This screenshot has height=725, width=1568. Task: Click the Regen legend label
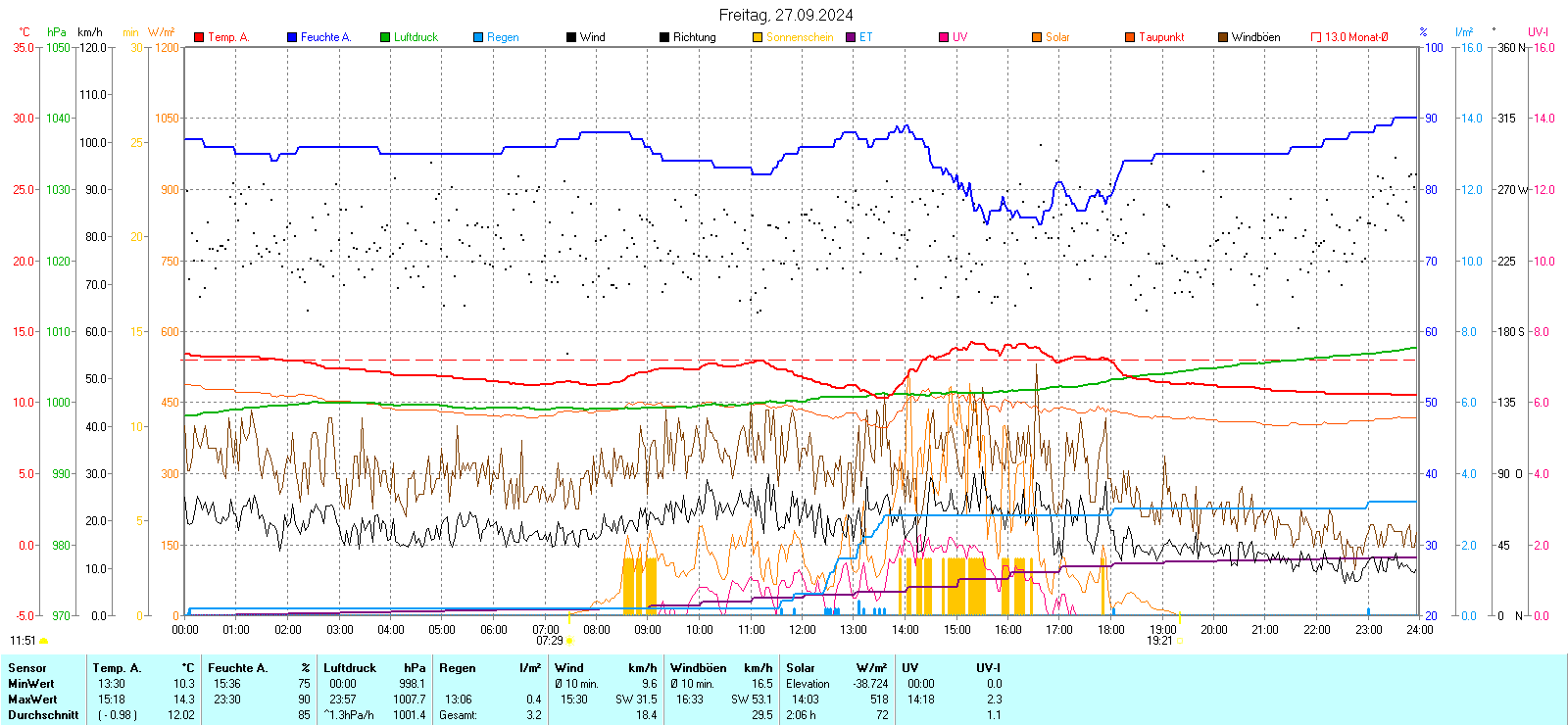click(x=503, y=37)
